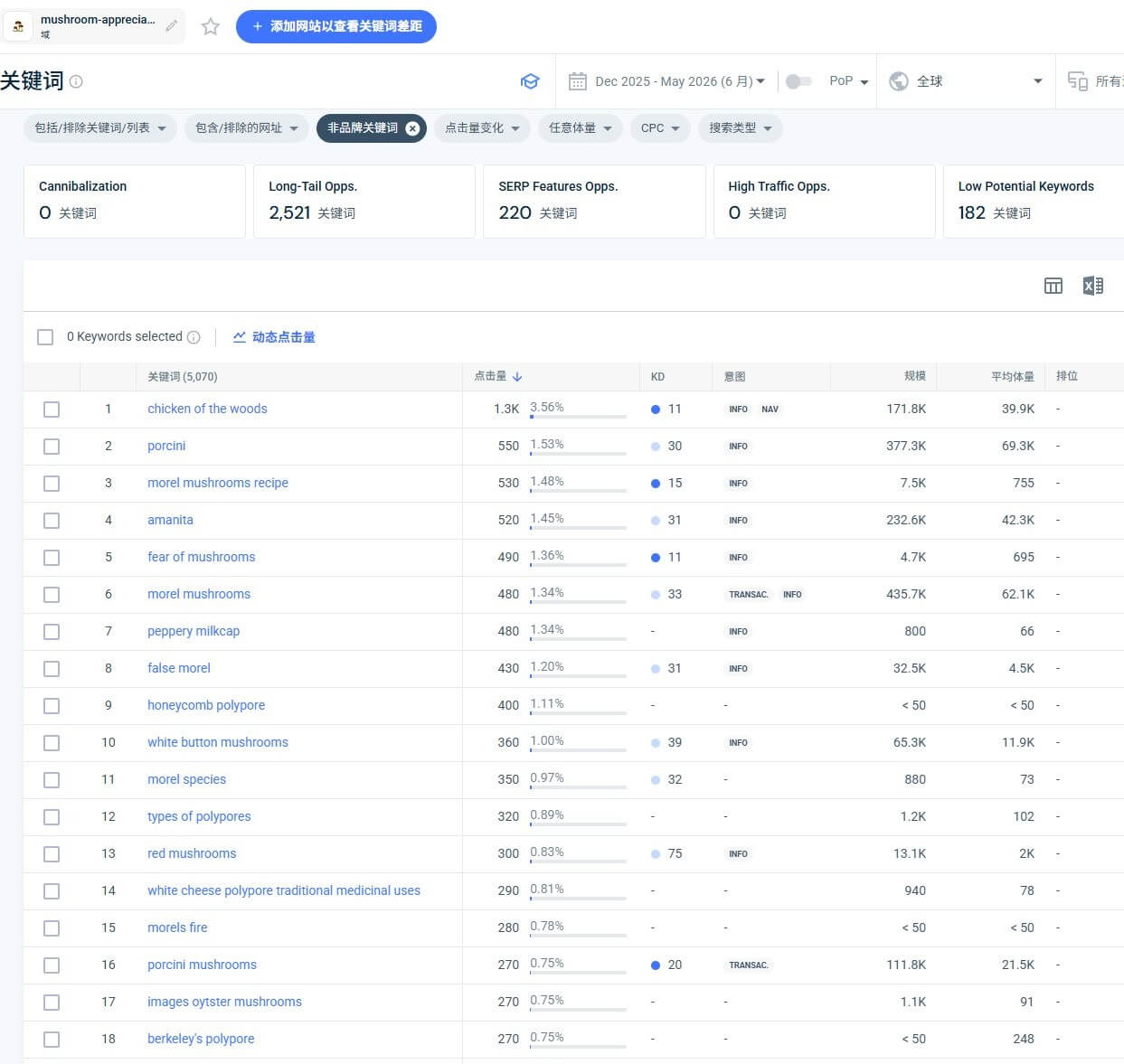Click the calendar icon by date range
1124x1064 pixels.
[x=577, y=81]
